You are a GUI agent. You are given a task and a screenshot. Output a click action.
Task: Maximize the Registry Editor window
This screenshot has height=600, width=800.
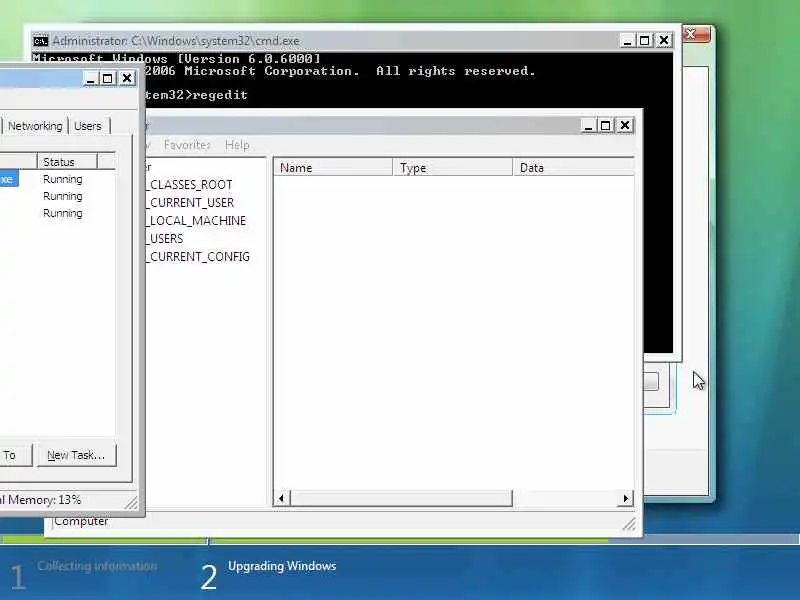tap(606, 126)
